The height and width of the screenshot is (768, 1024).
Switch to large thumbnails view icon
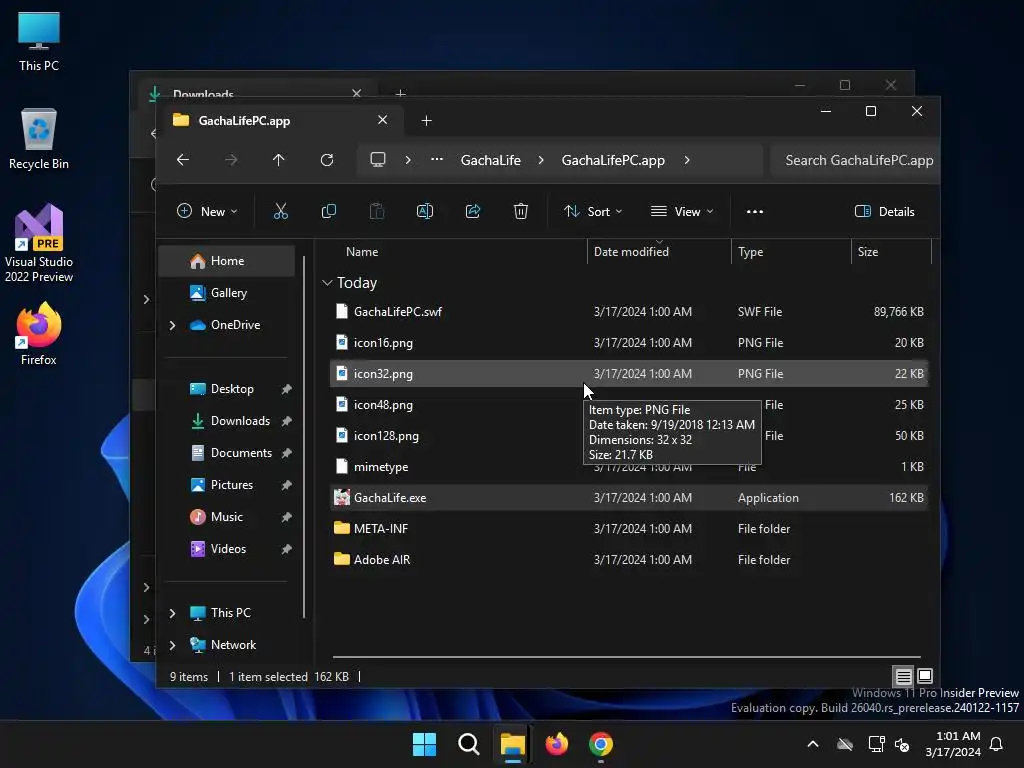point(925,676)
